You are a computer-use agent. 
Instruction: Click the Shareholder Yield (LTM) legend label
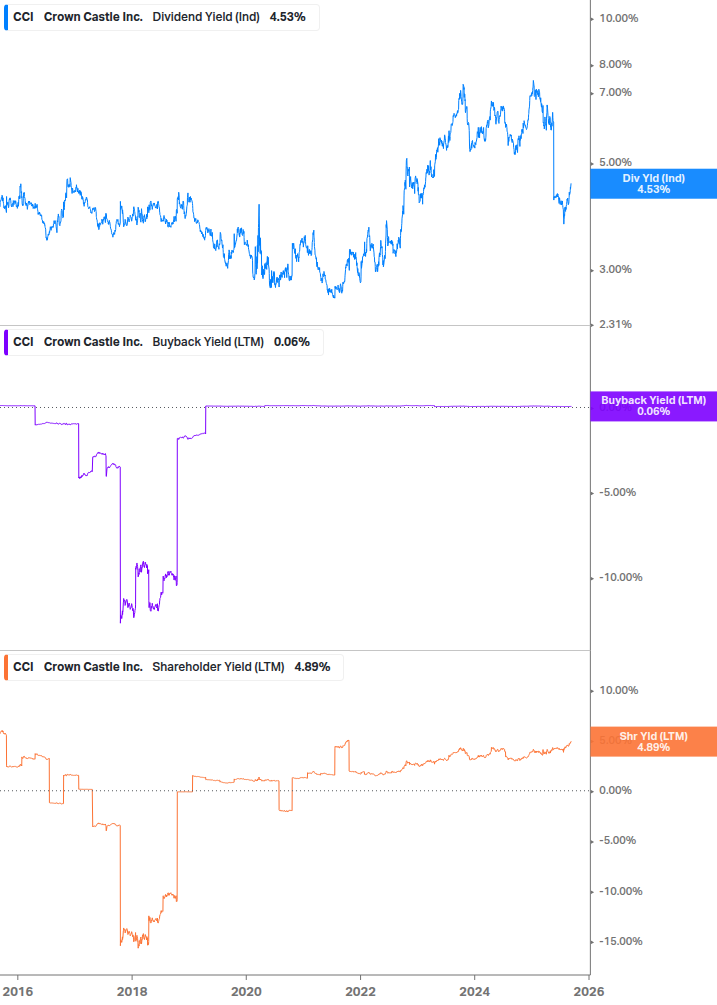(x=218, y=667)
